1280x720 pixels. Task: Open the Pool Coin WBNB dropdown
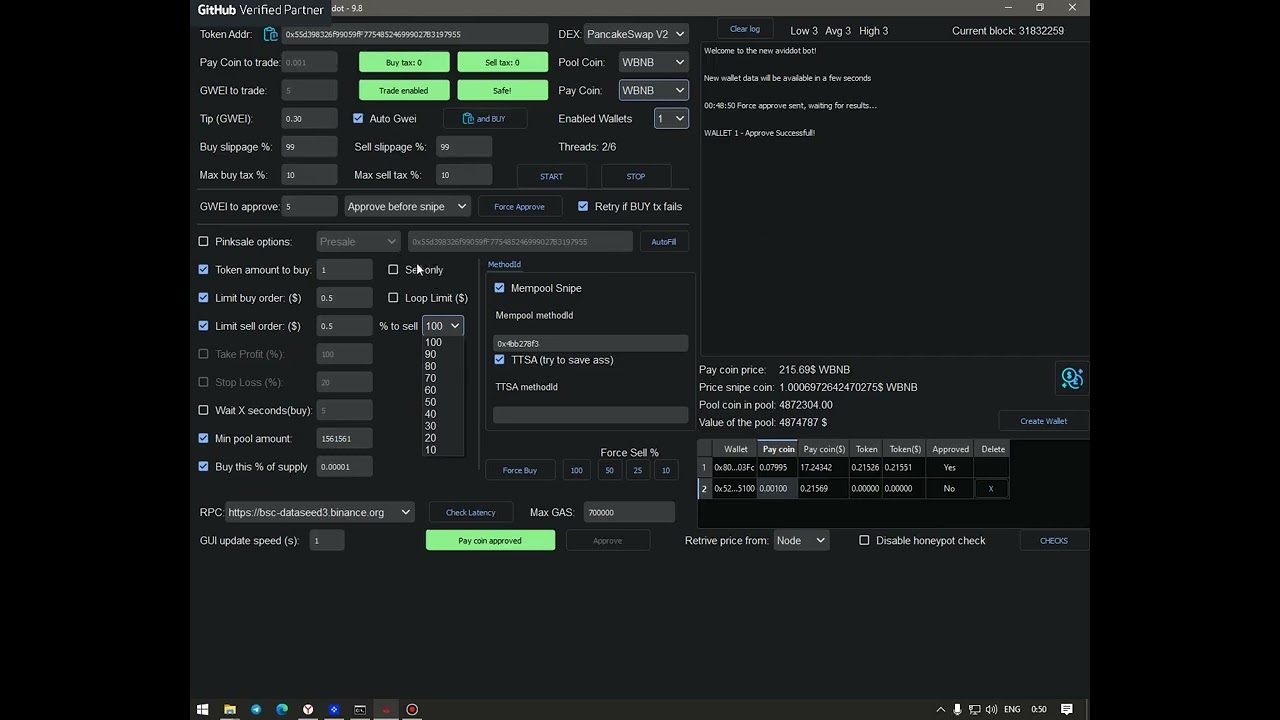coord(653,62)
